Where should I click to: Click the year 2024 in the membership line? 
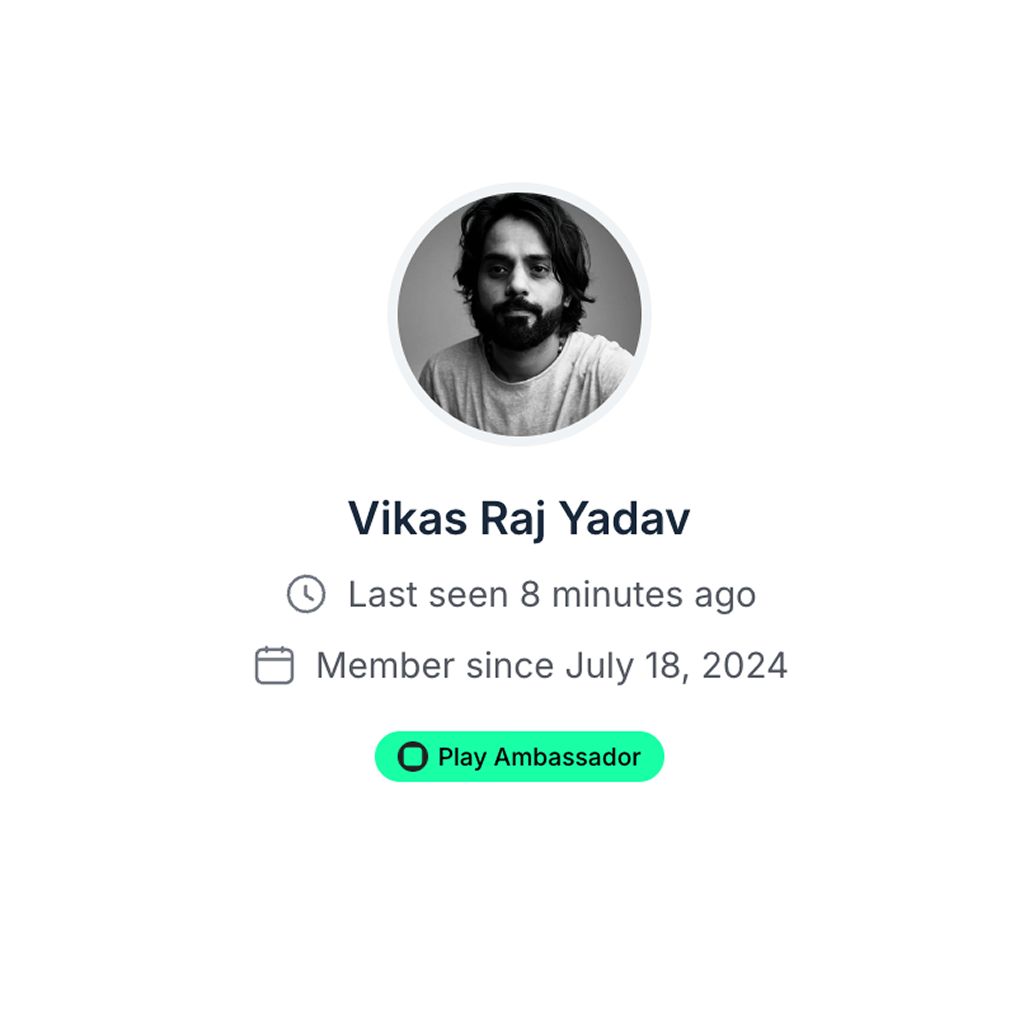[x=744, y=665]
